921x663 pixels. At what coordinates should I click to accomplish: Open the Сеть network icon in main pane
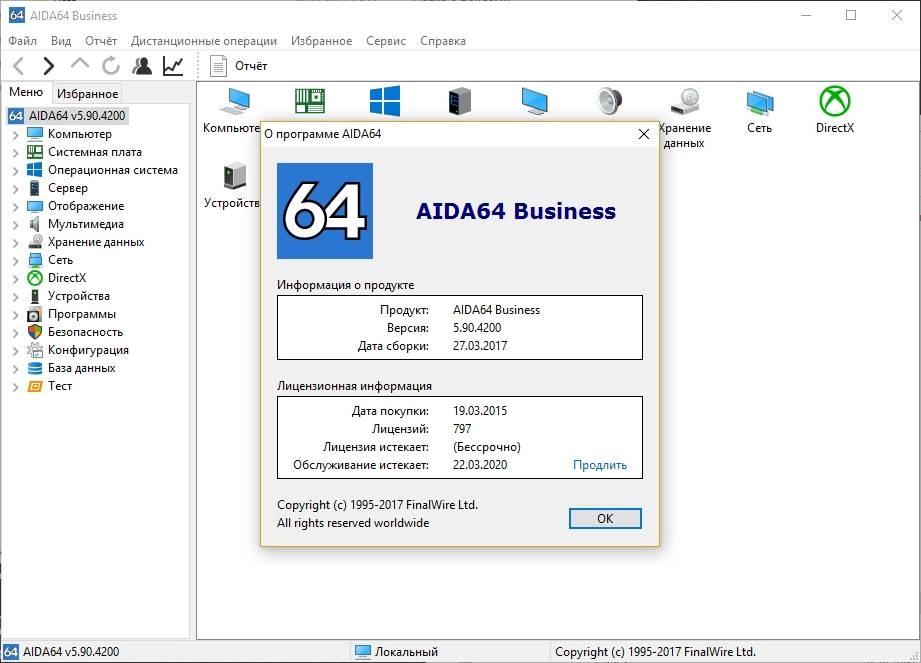(760, 102)
